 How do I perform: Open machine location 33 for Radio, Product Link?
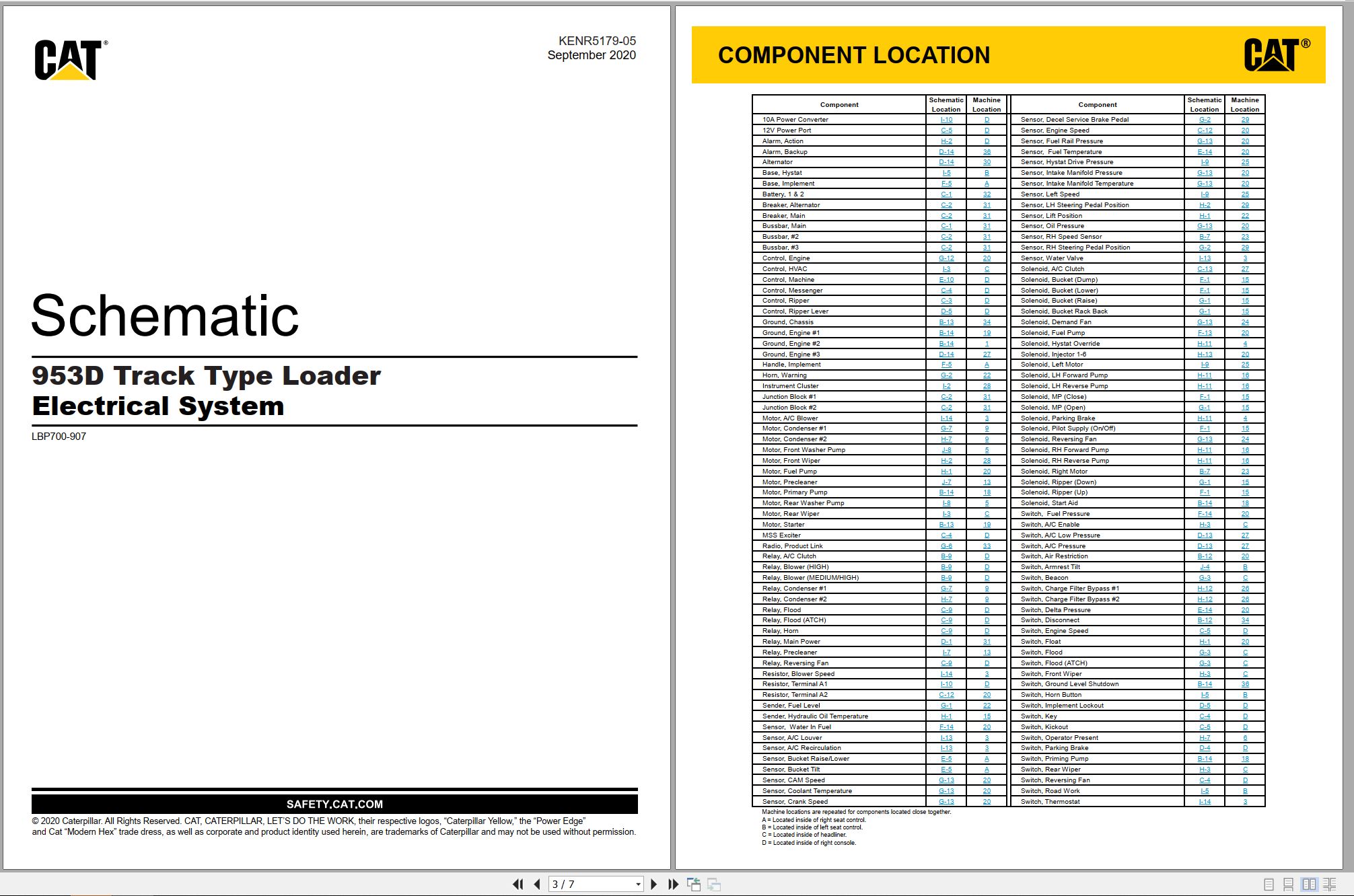(x=987, y=546)
